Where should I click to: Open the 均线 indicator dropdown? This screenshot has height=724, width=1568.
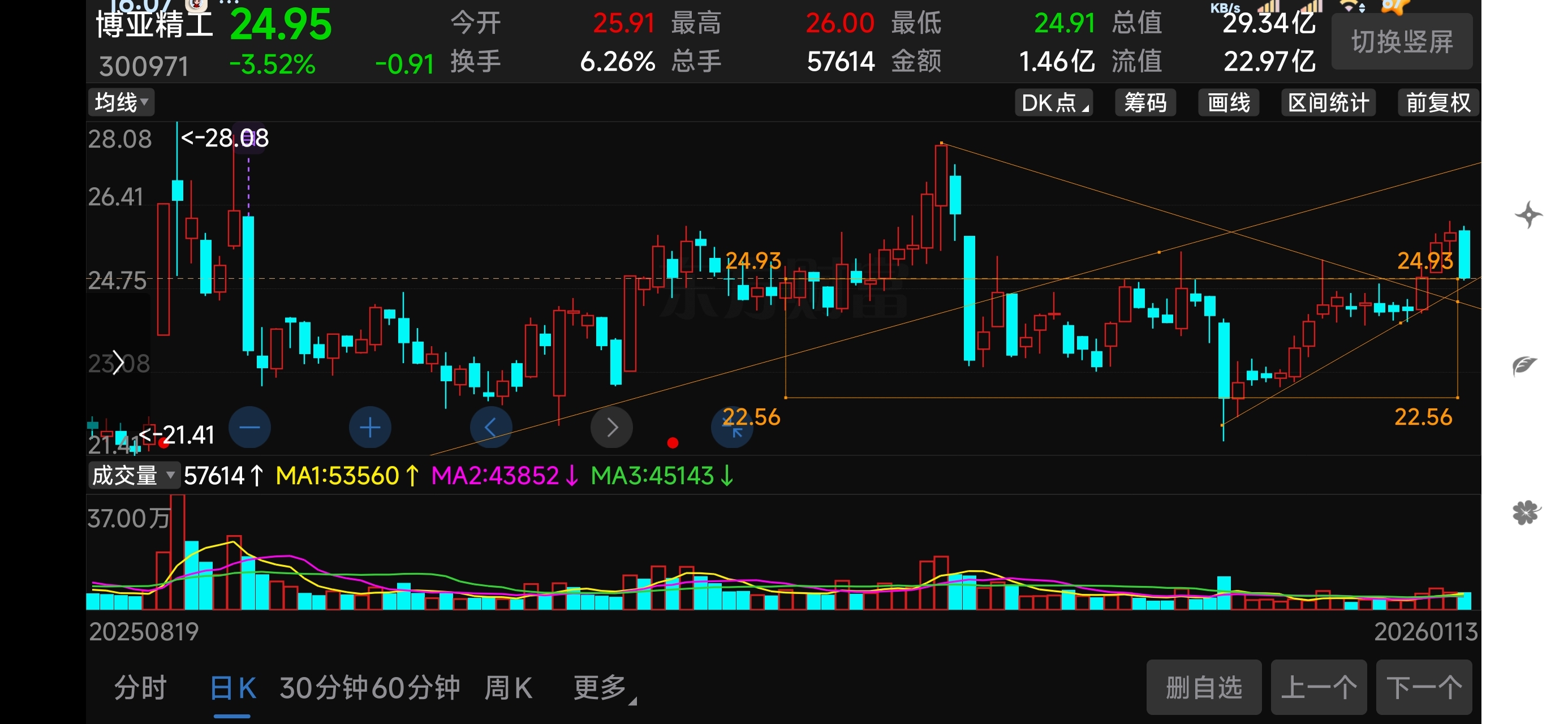[x=121, y=102]
